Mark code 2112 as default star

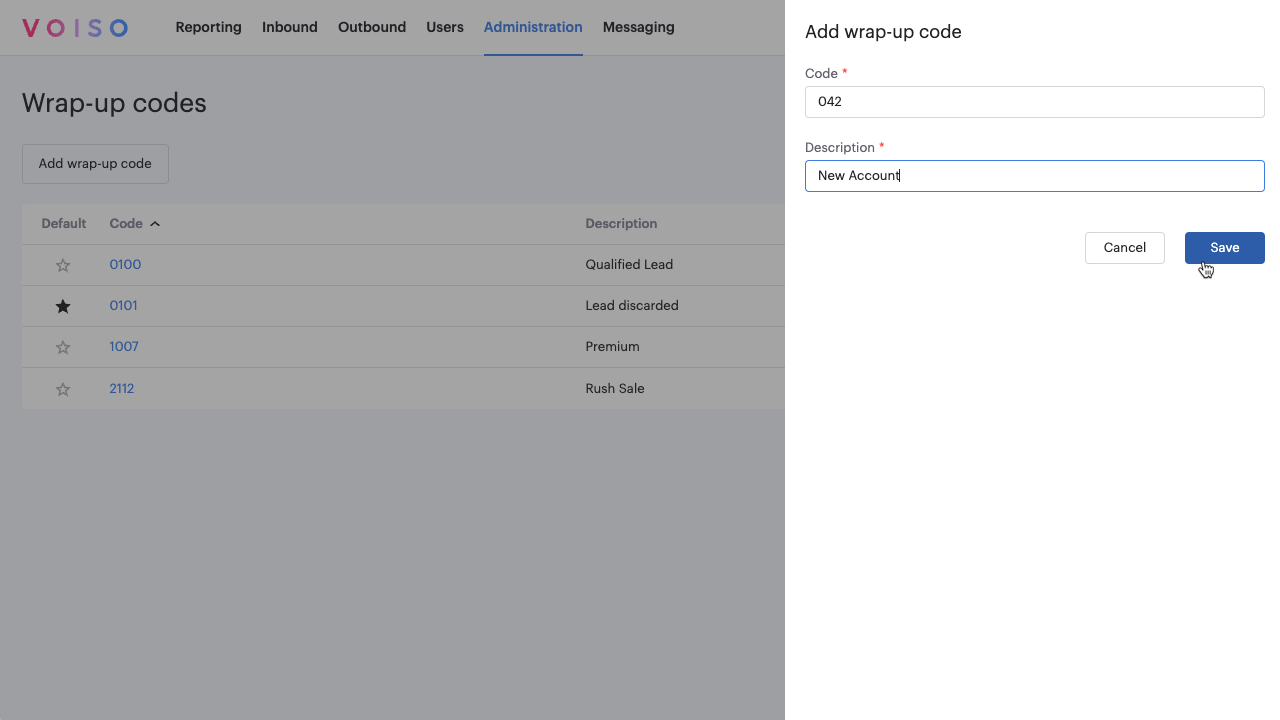point(63,389)
